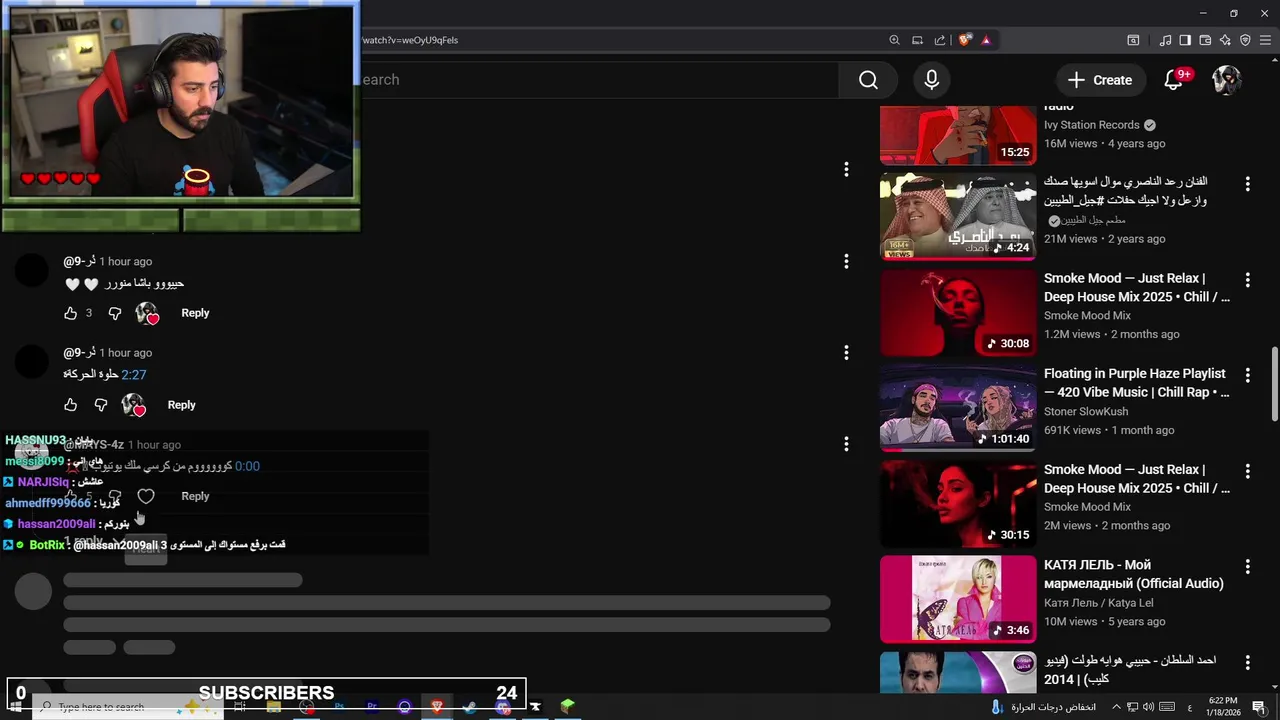The width and height of the screenshot is (1280, 720).
Task: Open options for the 30:15 Smoke Mood video
Action: [x=1247, y=470]
